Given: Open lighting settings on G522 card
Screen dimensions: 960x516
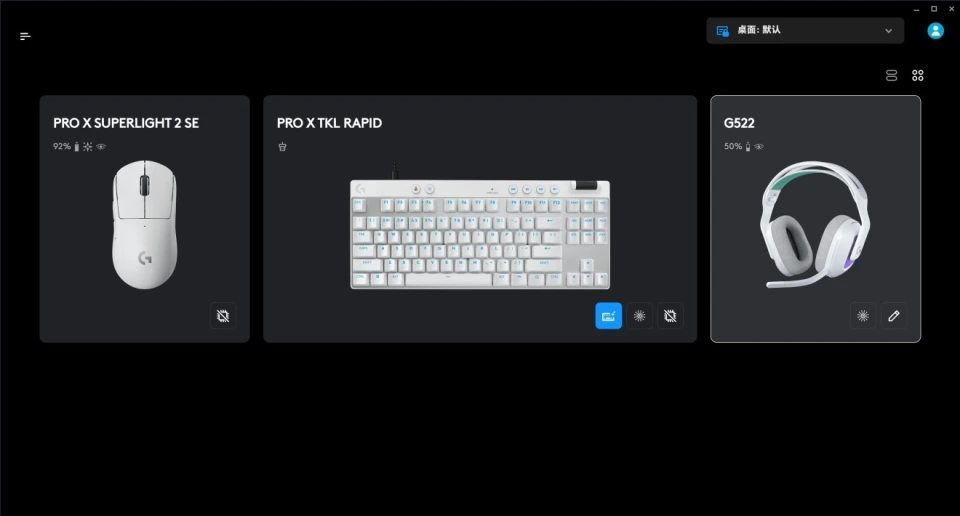Looking at the screenshot, I should click(863, 316).
